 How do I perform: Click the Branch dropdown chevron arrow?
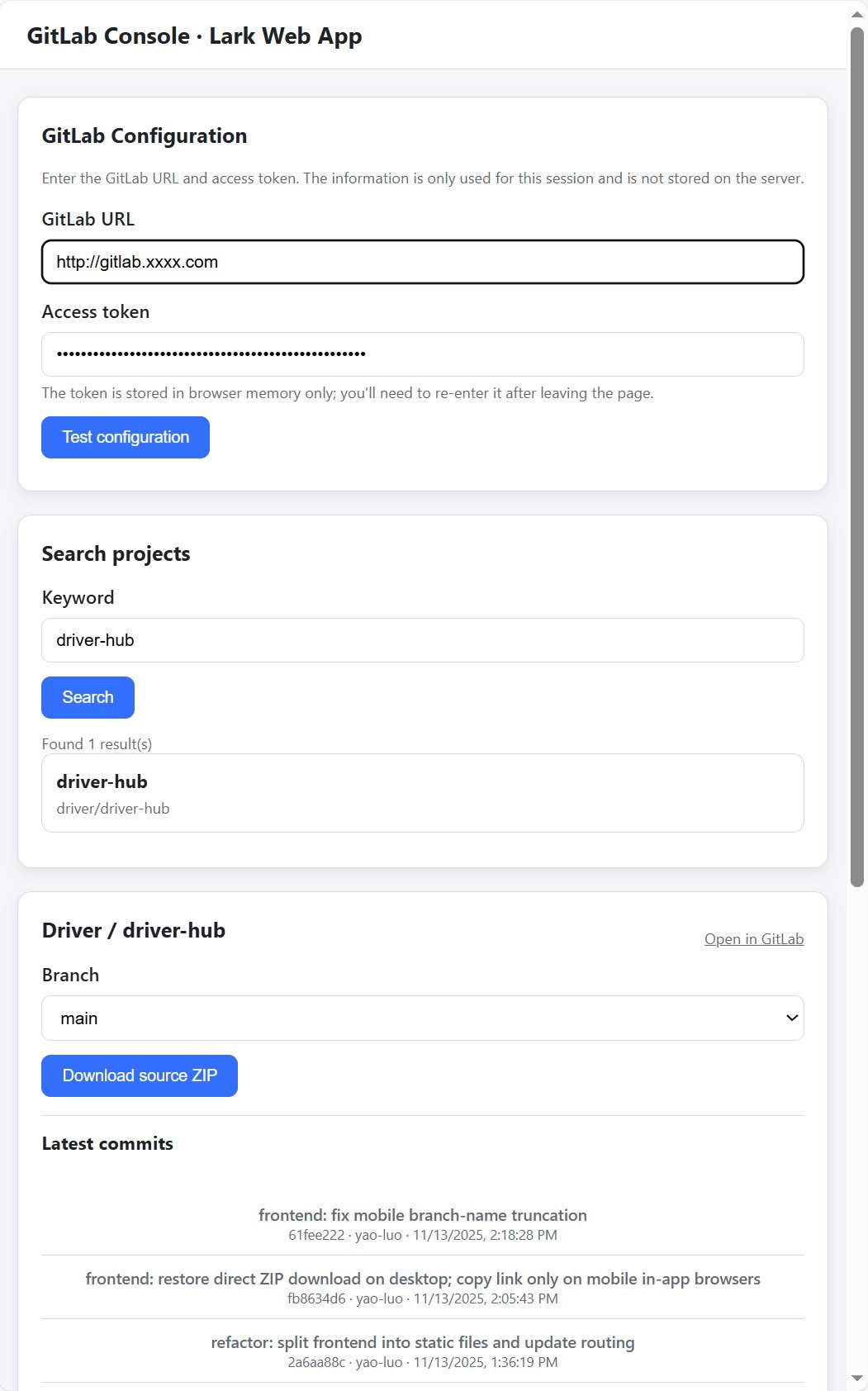[x=792, y=1018]
